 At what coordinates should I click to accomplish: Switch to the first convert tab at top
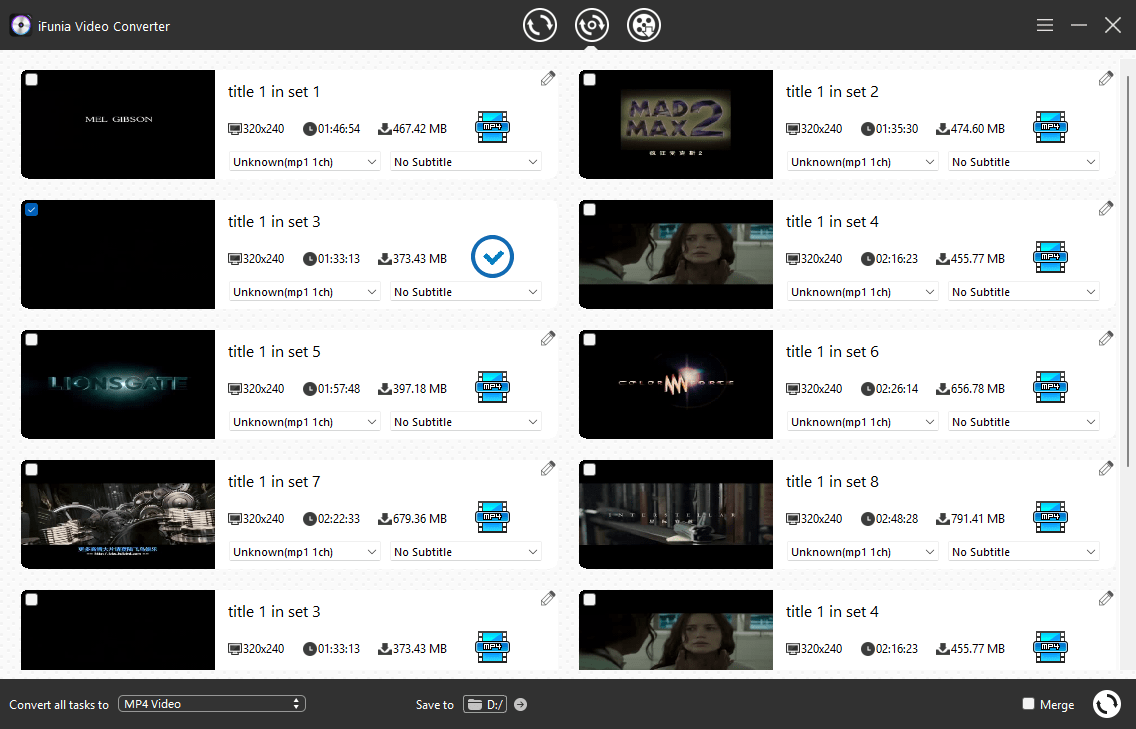coord(540,25)
